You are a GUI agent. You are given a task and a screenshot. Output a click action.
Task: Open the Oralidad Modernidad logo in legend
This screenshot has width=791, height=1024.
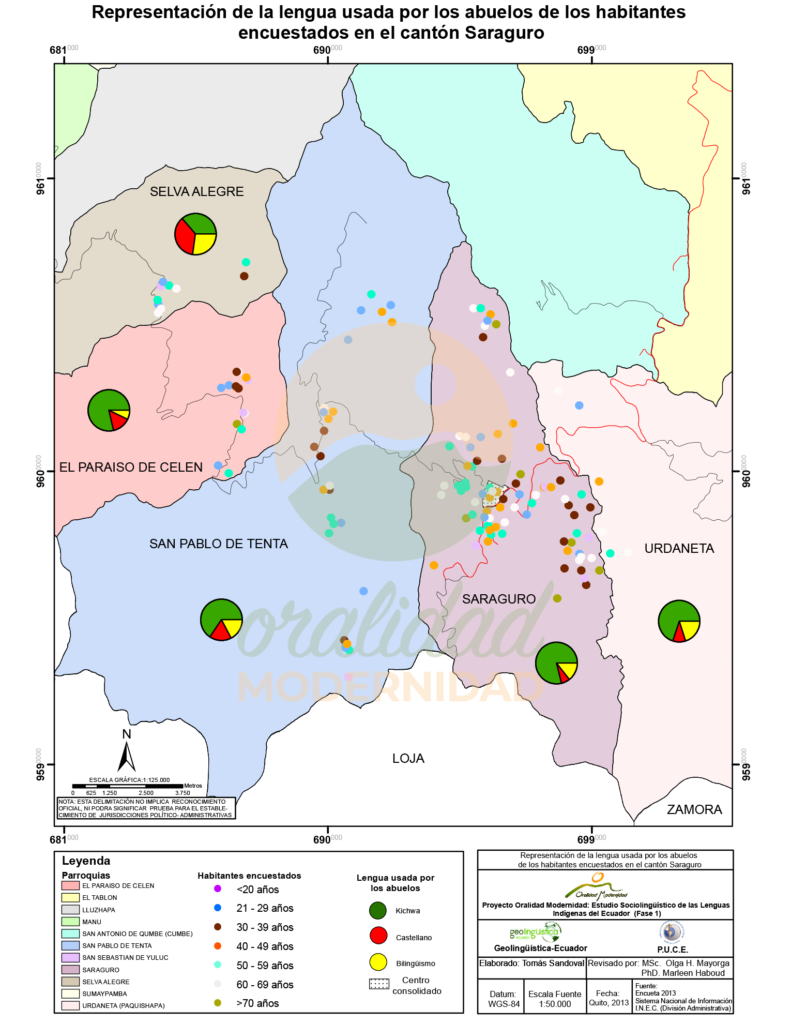(x=597, y=886)
